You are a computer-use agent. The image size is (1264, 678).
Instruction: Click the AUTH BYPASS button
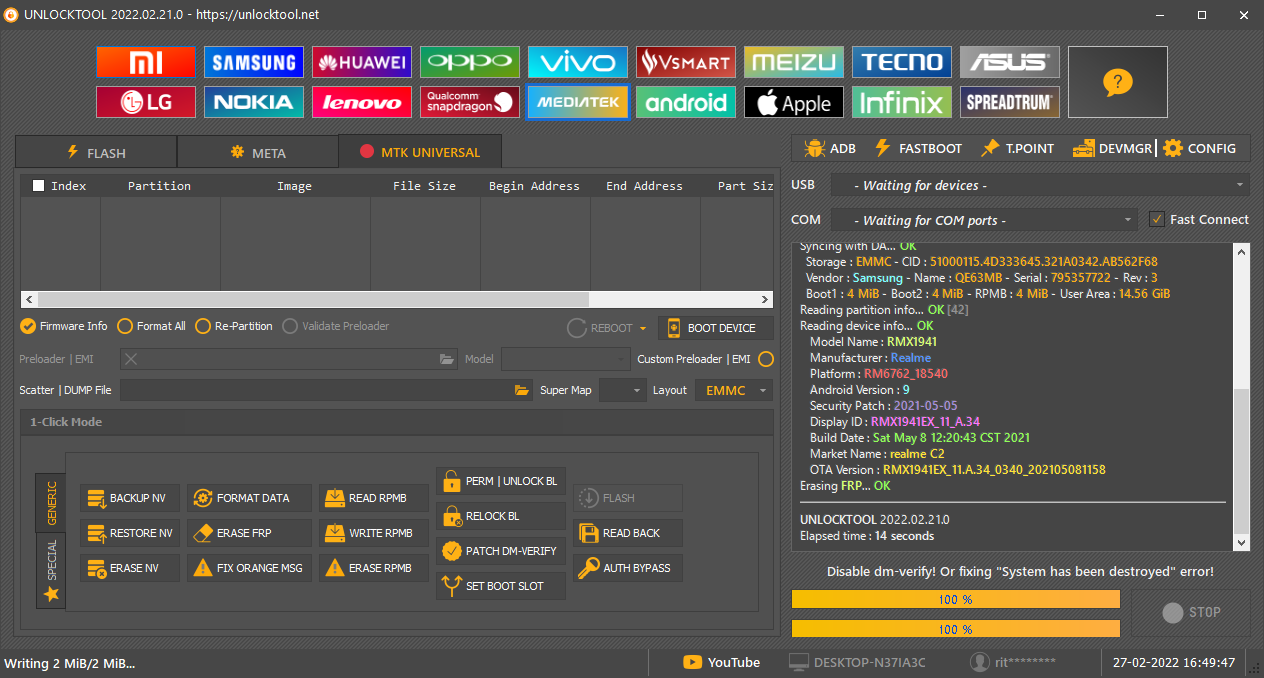click(x=628, y=568)
